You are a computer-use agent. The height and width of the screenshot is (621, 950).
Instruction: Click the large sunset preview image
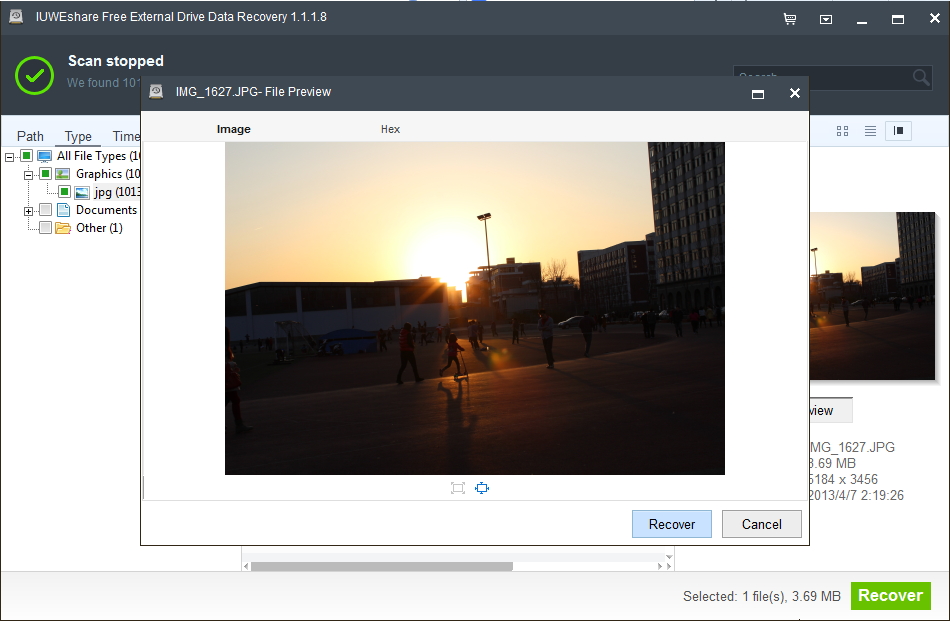(474, 308)
